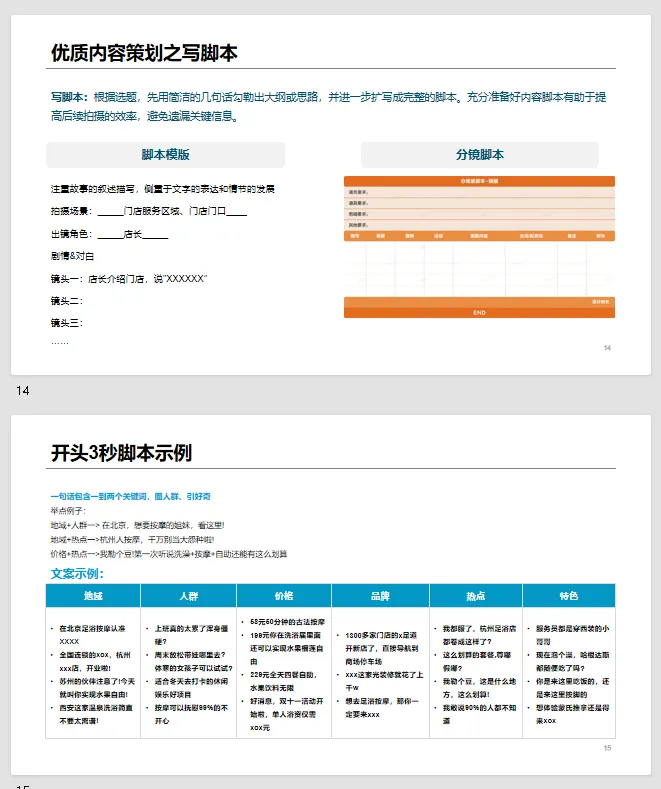Click the '价格+热点' example line

169,554
